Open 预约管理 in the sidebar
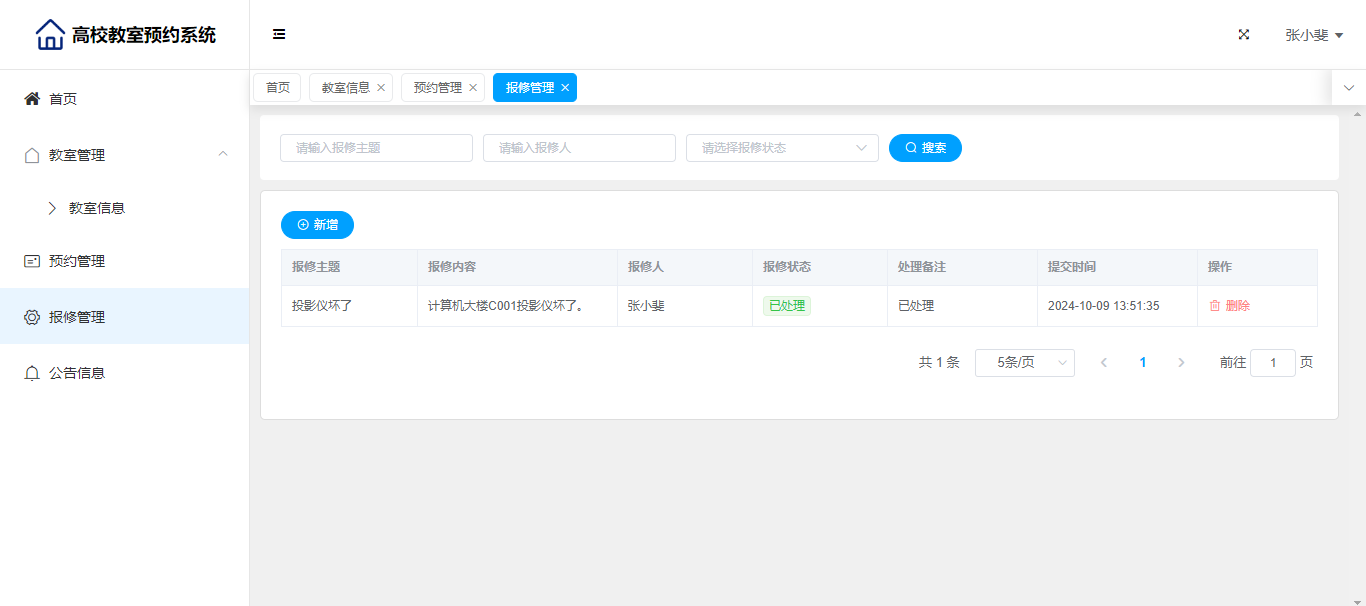 coord(77,261)
